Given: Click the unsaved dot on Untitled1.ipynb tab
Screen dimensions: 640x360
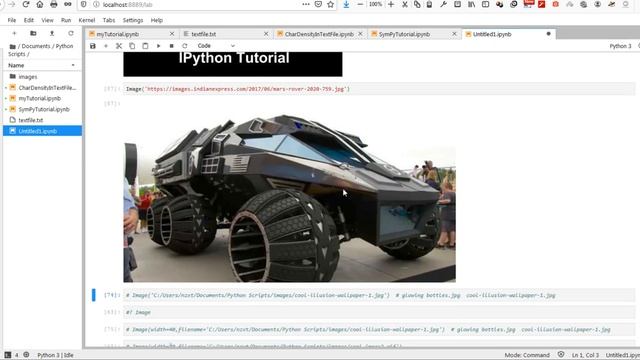Looking at the screenshot, I should 549,34.
